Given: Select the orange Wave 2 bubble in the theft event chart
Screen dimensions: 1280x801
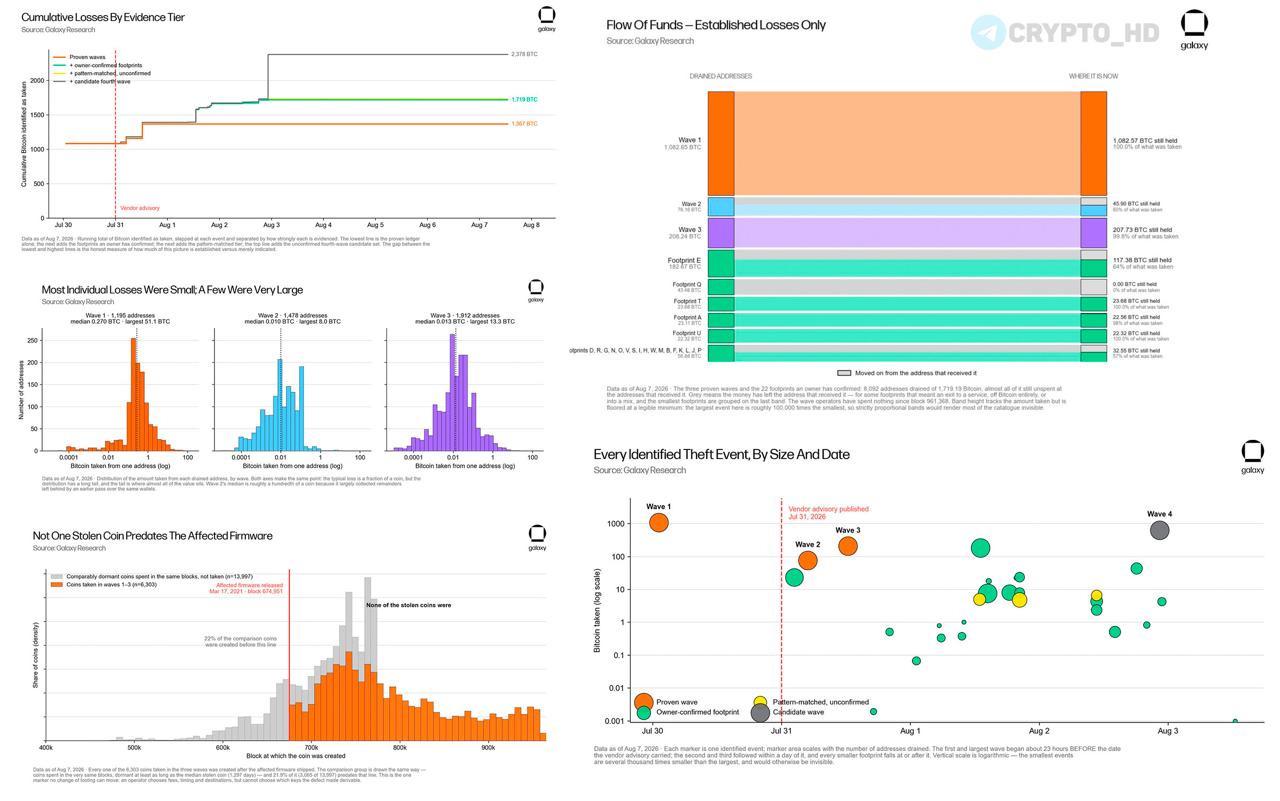Looking at the screenshot, I should [807, 560].
